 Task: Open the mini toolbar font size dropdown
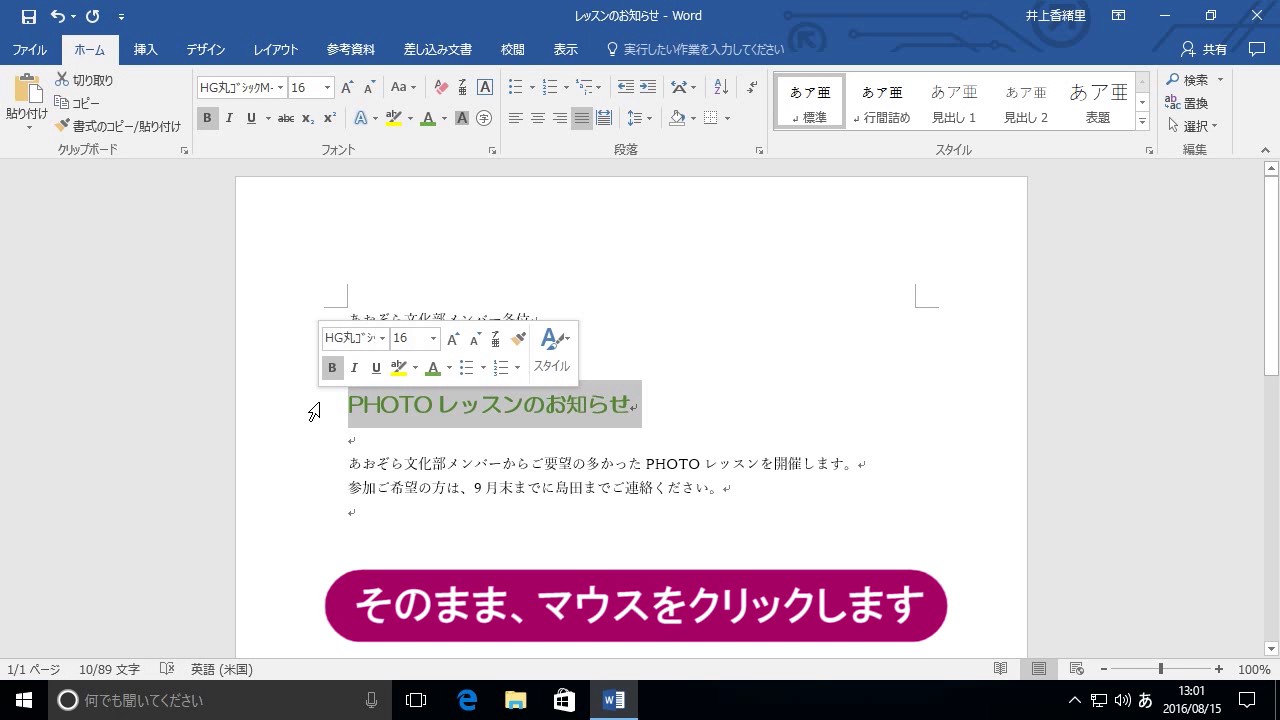point(433,339)
